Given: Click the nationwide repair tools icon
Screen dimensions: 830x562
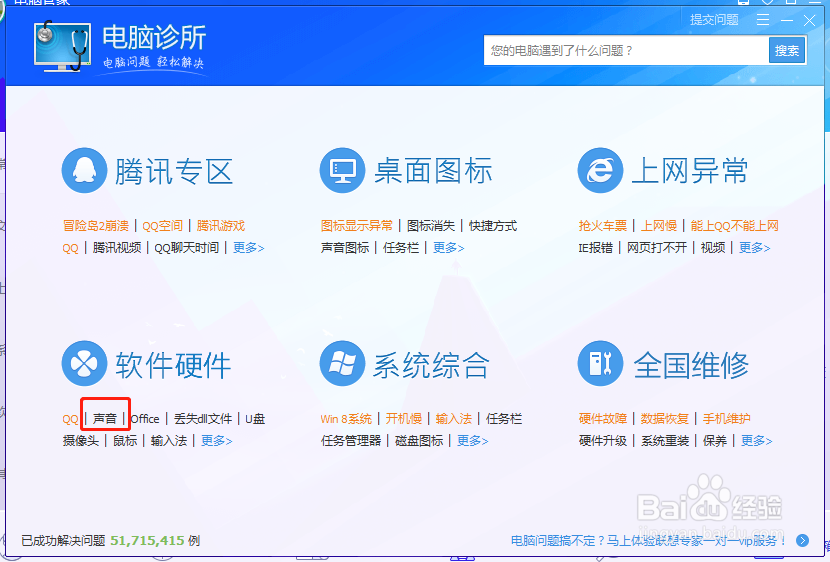Looking at the screenshot, I should pos(600,363).
